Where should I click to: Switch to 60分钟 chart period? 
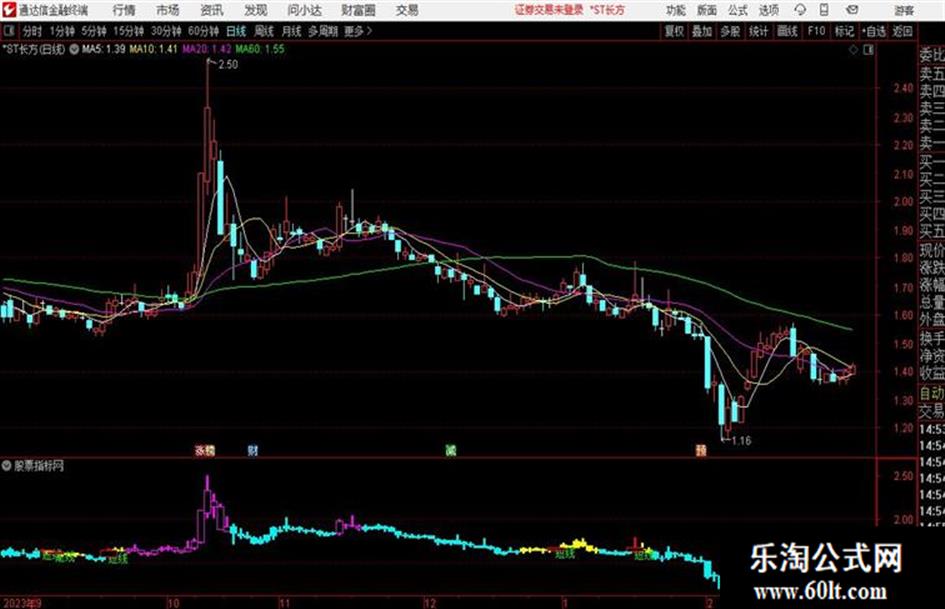(x=203, y=31)
